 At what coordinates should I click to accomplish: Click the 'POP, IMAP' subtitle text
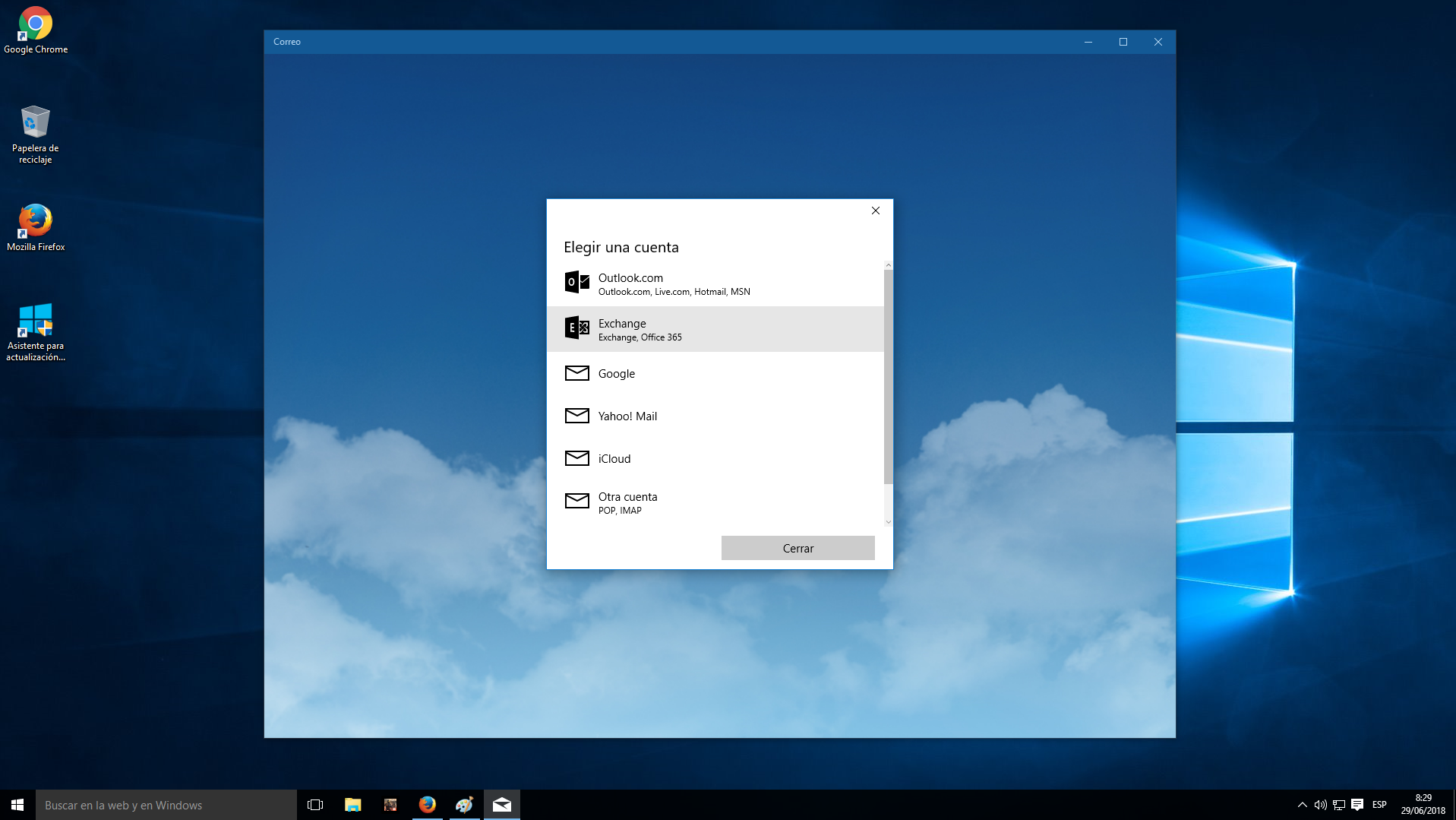[620, 511]
